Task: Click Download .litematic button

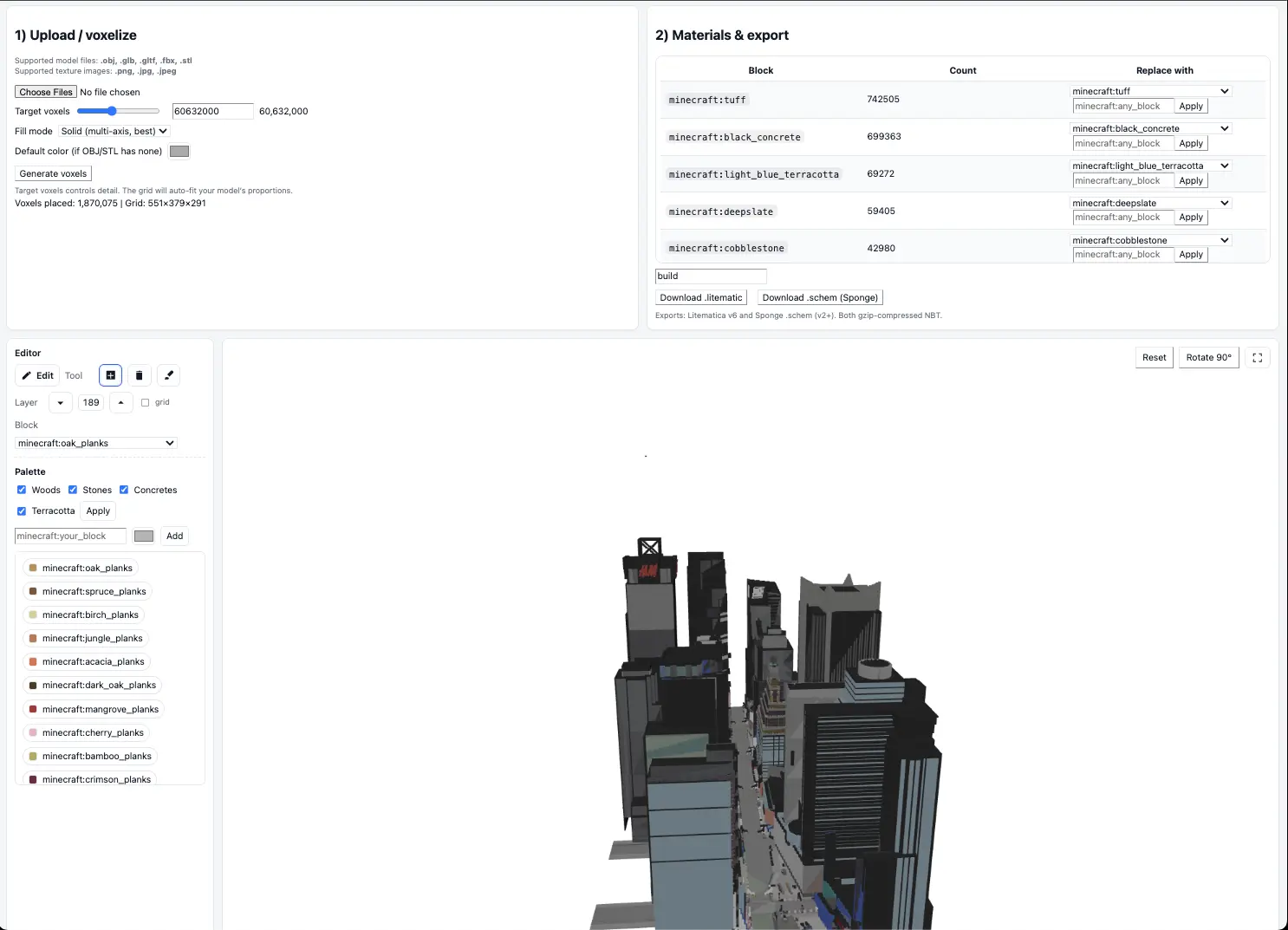Action: (x=700, y=297)
